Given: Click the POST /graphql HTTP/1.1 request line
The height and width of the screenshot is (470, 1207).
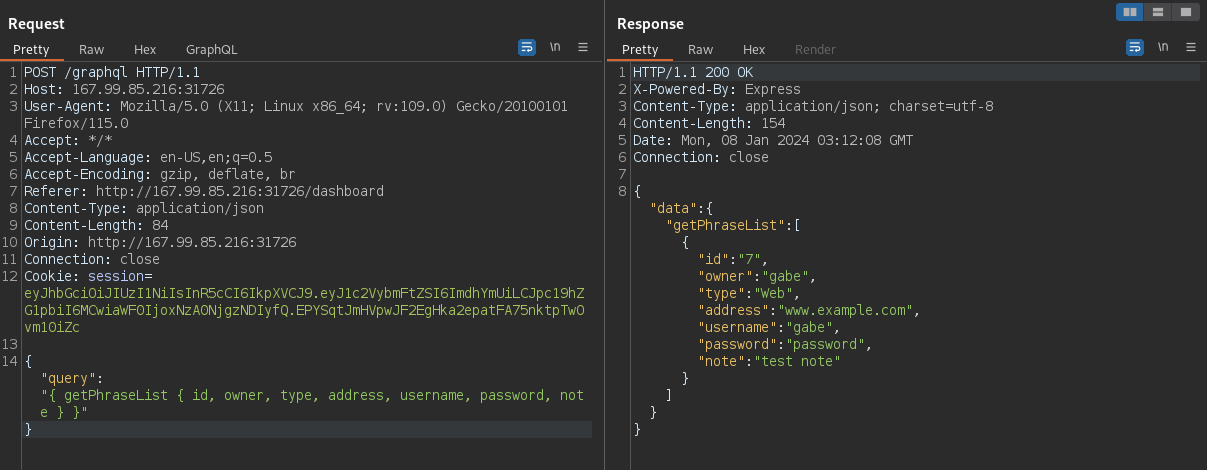Looking at the screenshot, I should (x=112, y=72).
